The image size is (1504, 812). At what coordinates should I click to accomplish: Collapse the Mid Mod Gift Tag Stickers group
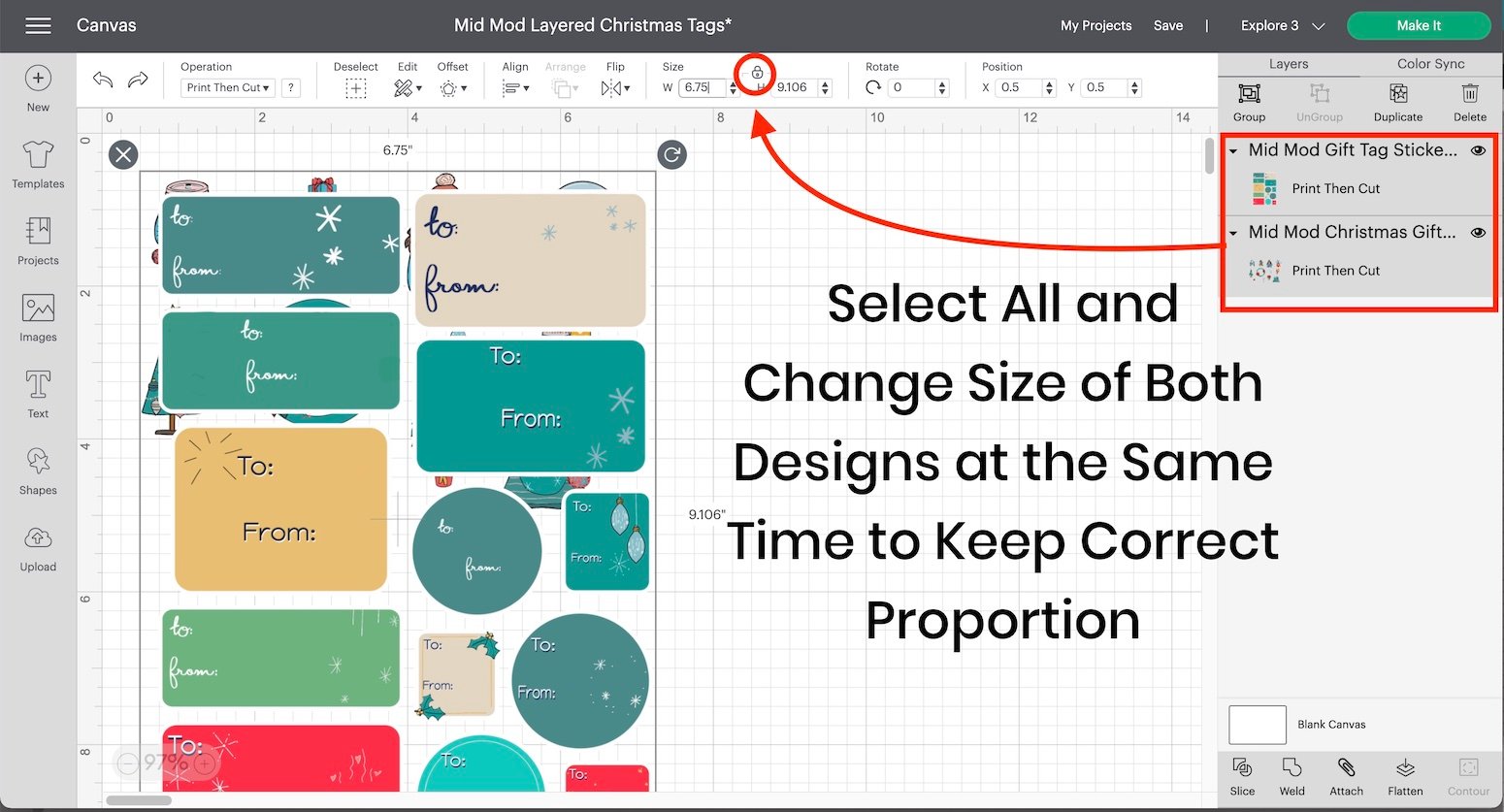1233,151
